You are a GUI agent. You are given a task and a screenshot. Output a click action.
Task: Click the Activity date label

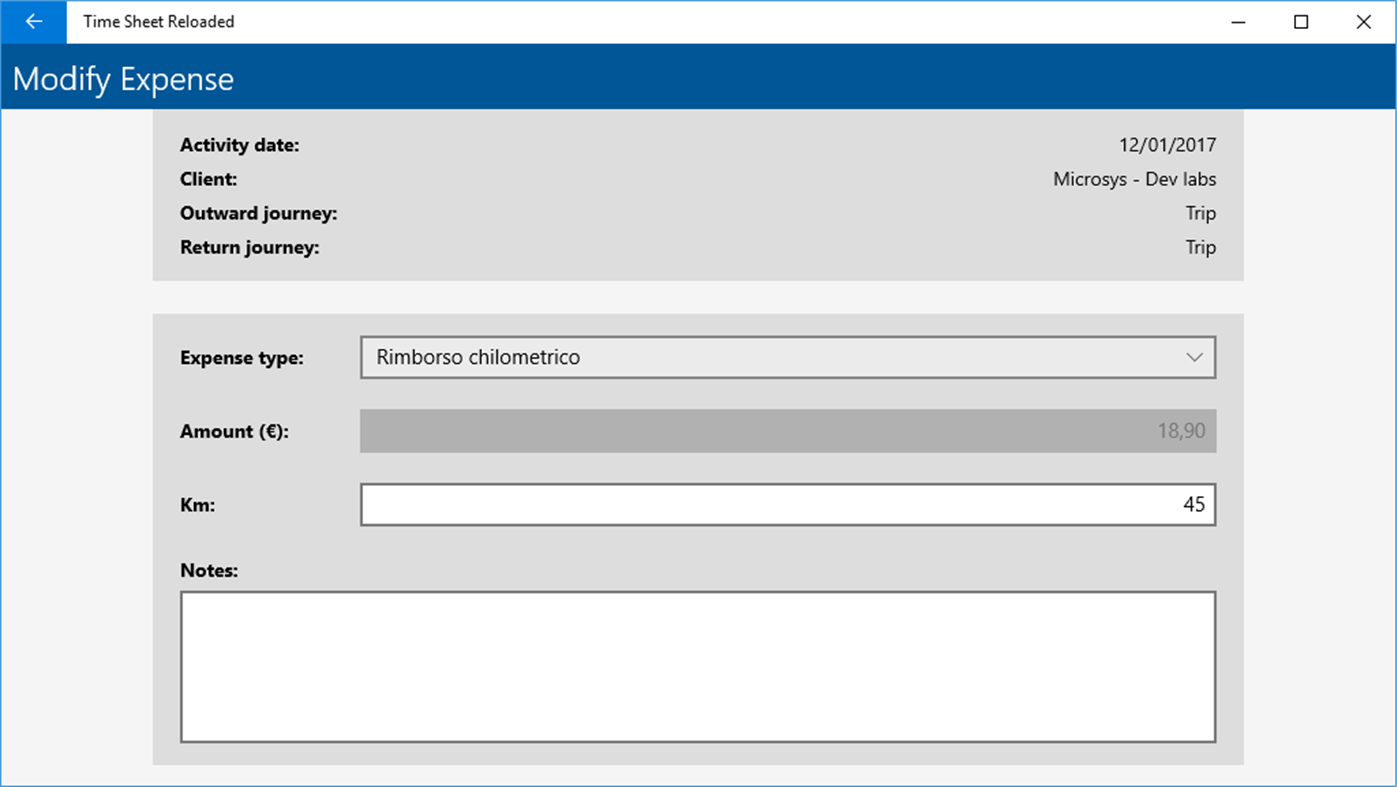(239, 145)
